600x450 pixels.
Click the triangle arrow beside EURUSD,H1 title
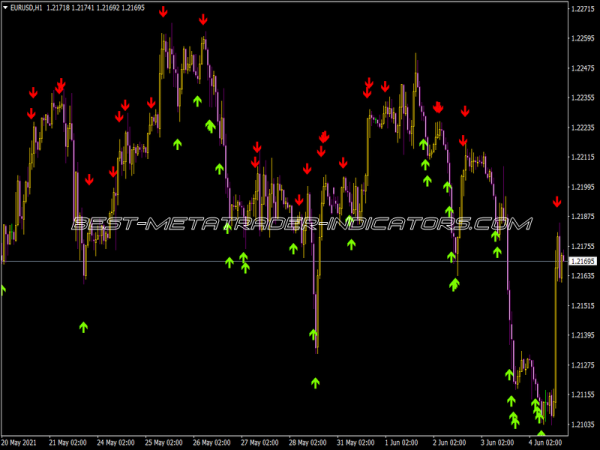[x=5, y=8]
